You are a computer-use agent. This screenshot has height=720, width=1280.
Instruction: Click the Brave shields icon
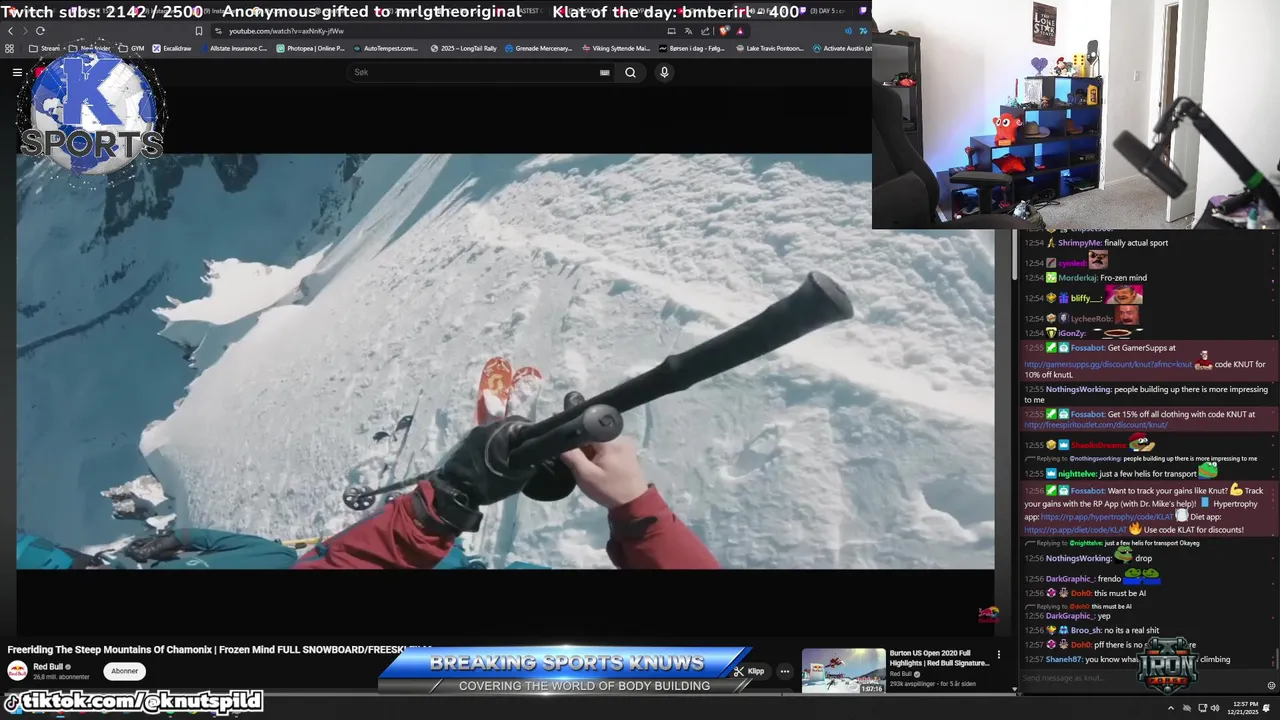click(724, 31)
